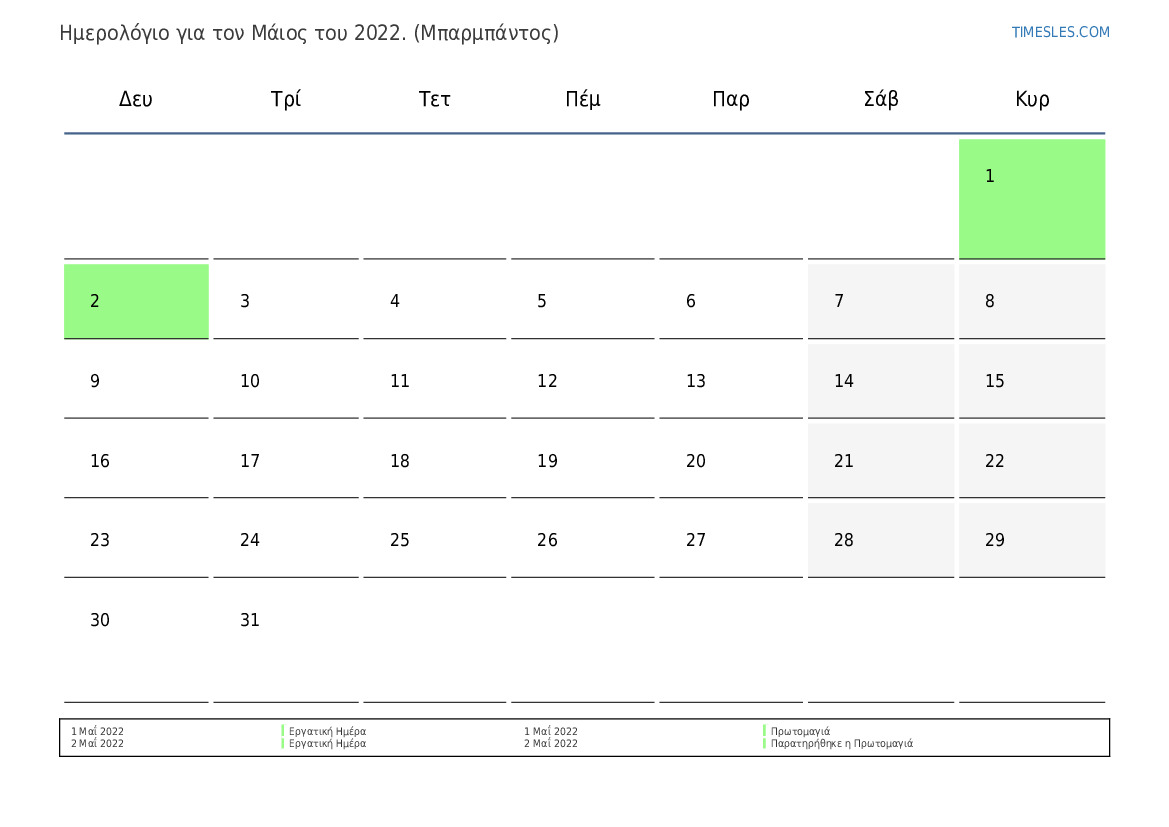The width and height of the screenshot is (1169, 827).
Task: Pick day 18 in Τετ column
Action: click(435, 461)
